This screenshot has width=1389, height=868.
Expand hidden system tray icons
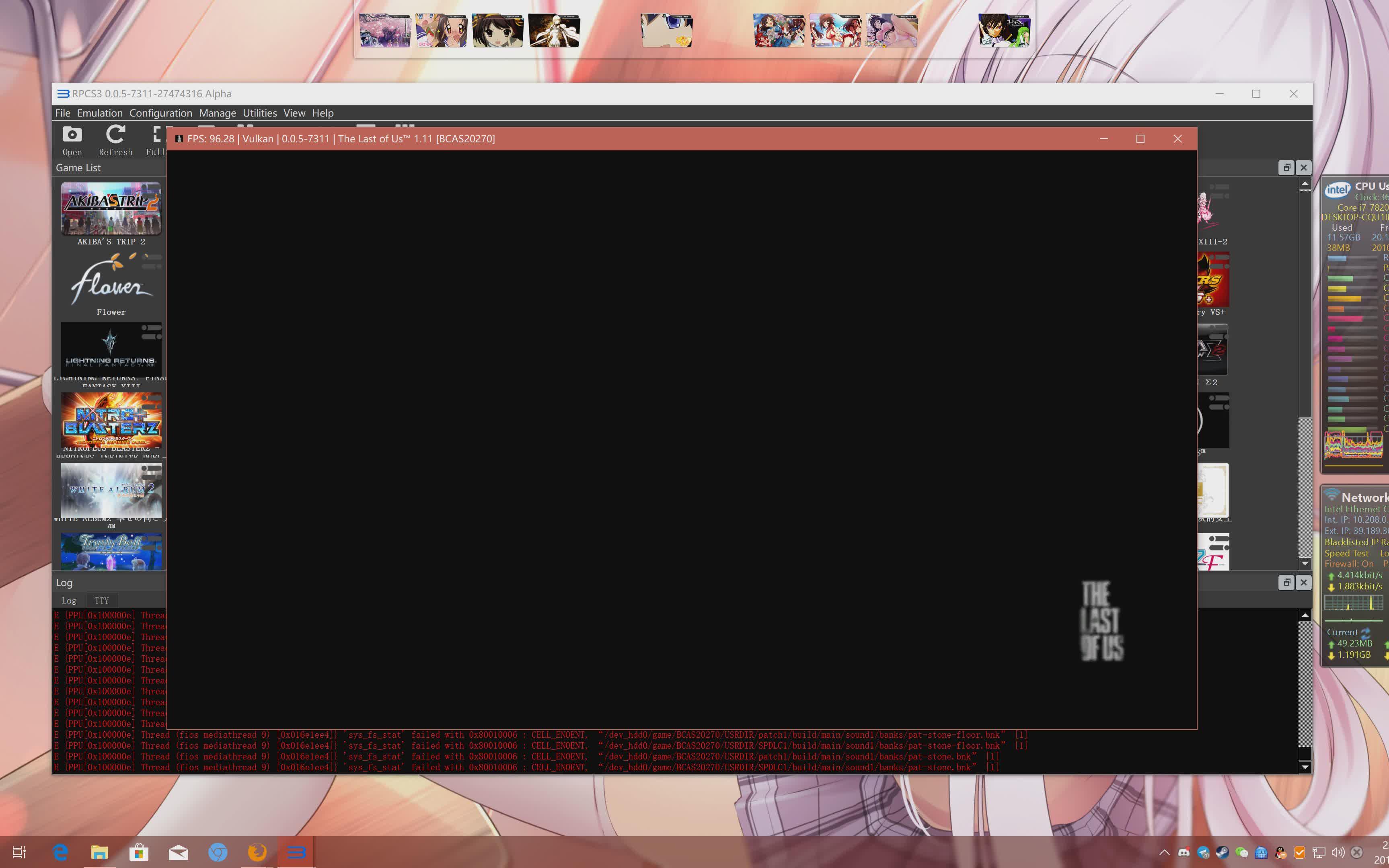click(x=1164, y=852)
